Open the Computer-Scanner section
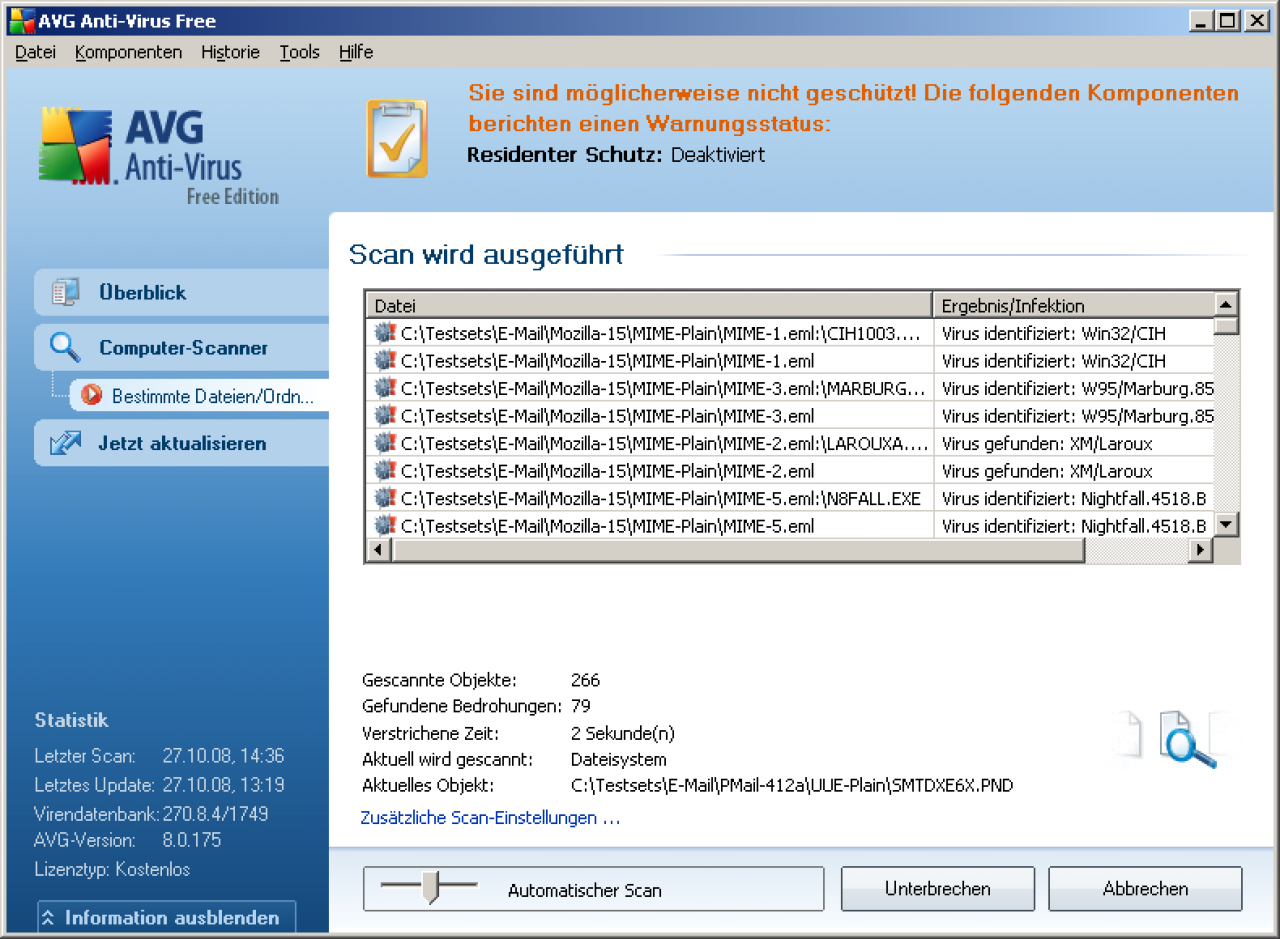This screenshot has height=939, width=1280. click(x=182, y=348)
